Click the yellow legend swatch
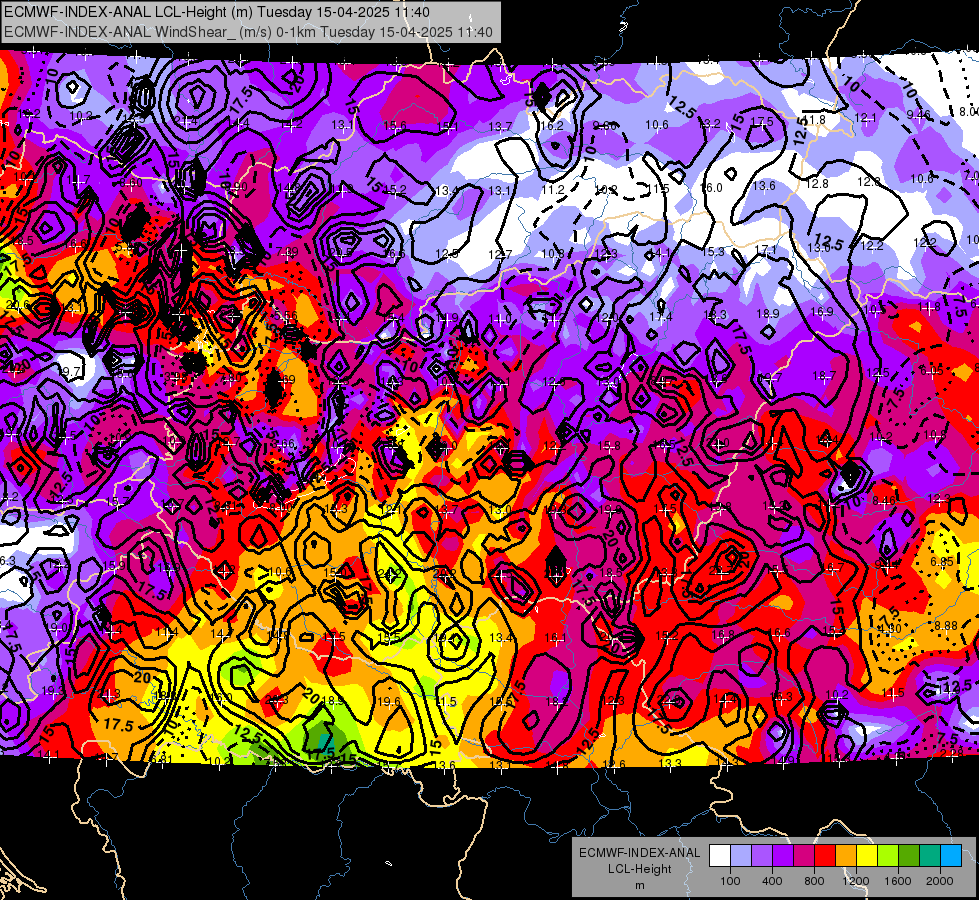The height and width of the screenshot is (900, 979). pyautogui.click(x=867, y=856)
